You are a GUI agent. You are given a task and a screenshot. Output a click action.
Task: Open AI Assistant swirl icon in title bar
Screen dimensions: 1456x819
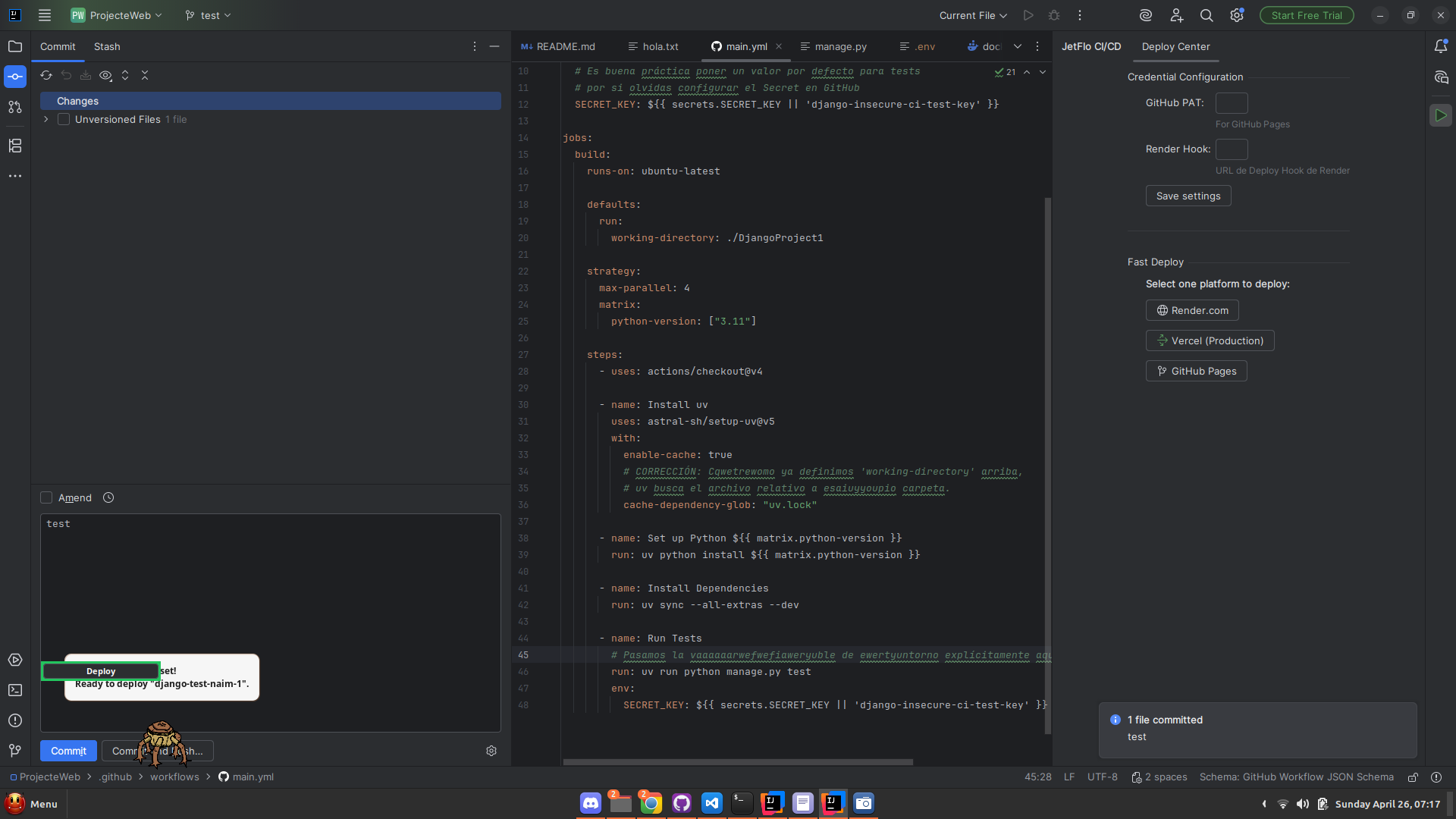(x=1145, y=15)
